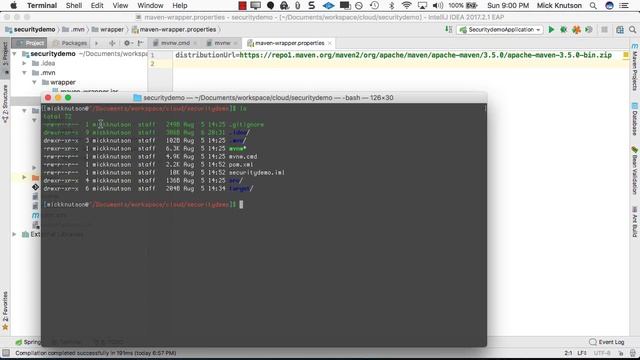The image size is (640, 360).
Task: Open the Bluetooth menu bar icon
Action: coord(391,6)
